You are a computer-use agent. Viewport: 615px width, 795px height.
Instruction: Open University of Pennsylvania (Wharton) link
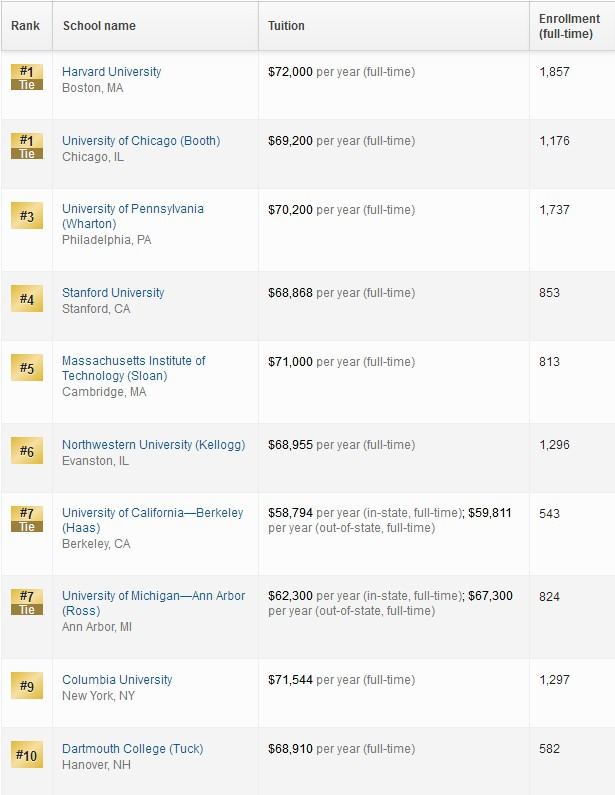133,216
